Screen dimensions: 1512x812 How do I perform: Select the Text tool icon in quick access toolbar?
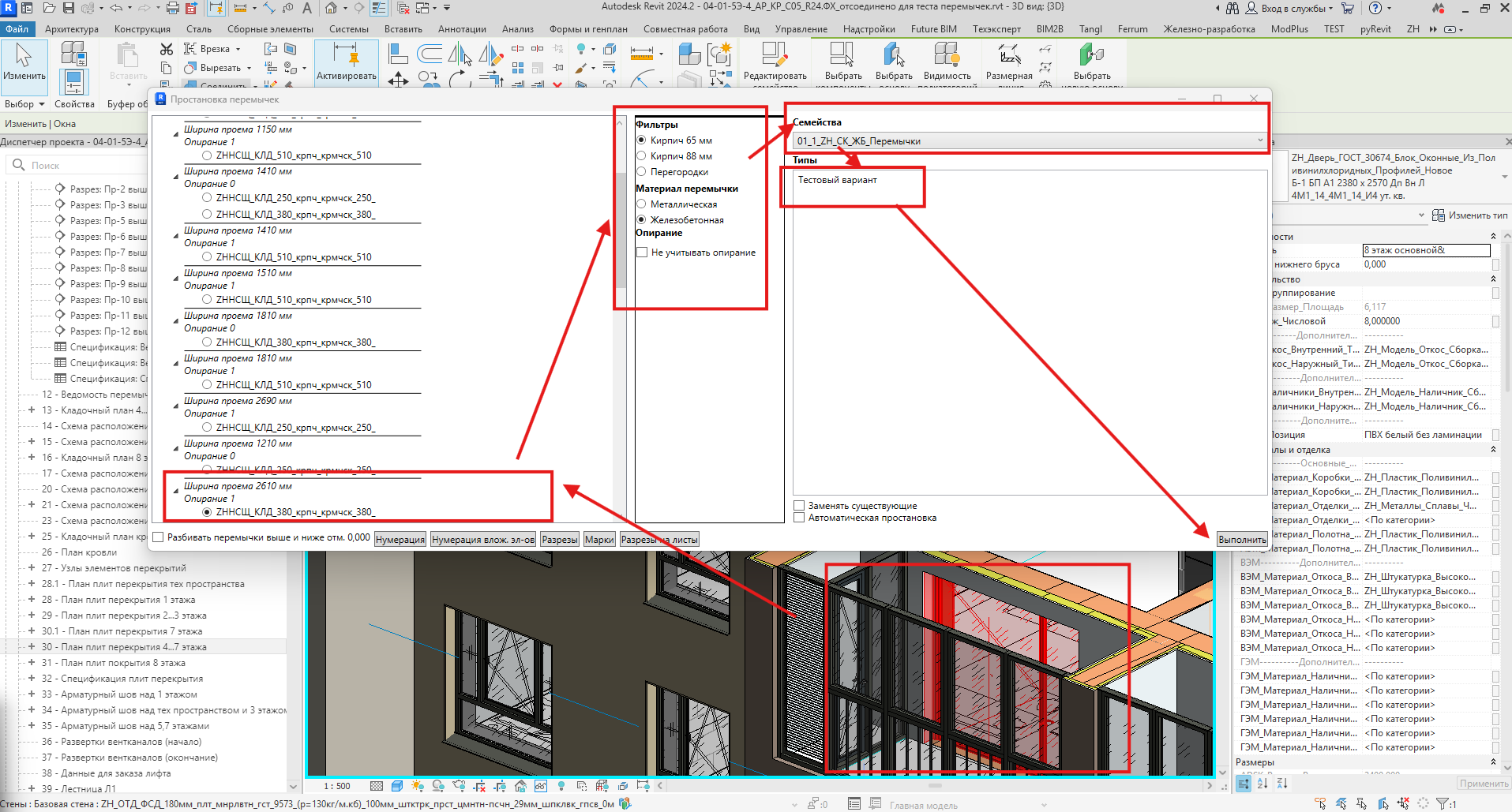click(307, 8)
